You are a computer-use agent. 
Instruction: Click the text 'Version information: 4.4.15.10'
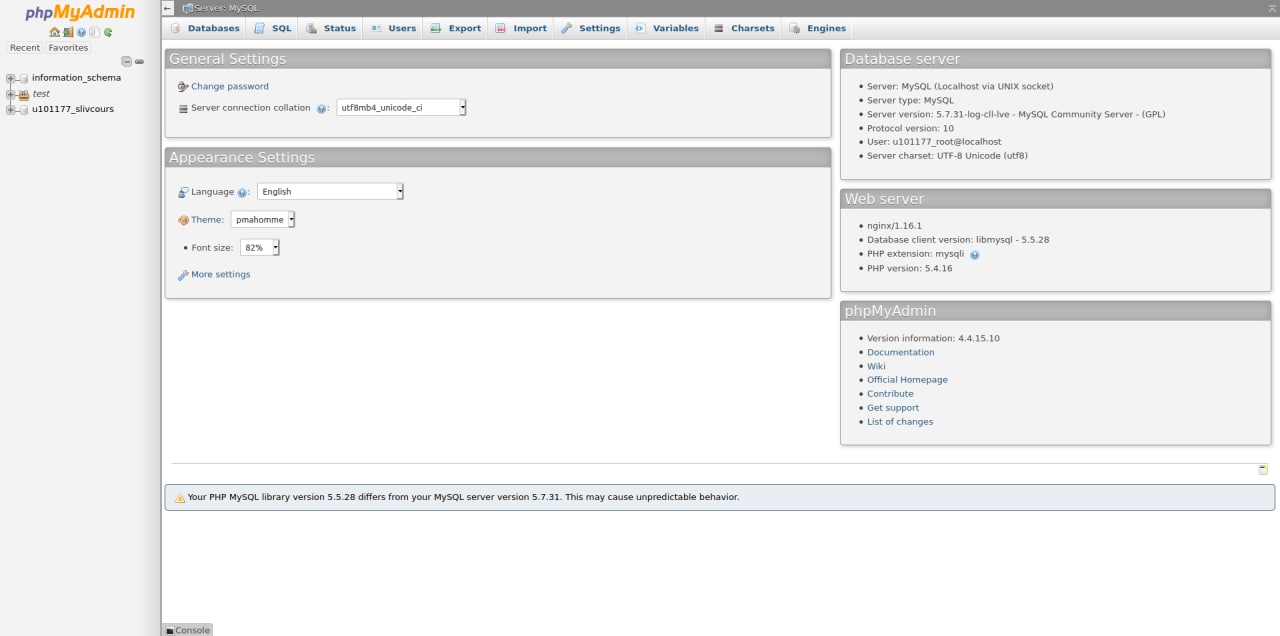coord(933,338)
